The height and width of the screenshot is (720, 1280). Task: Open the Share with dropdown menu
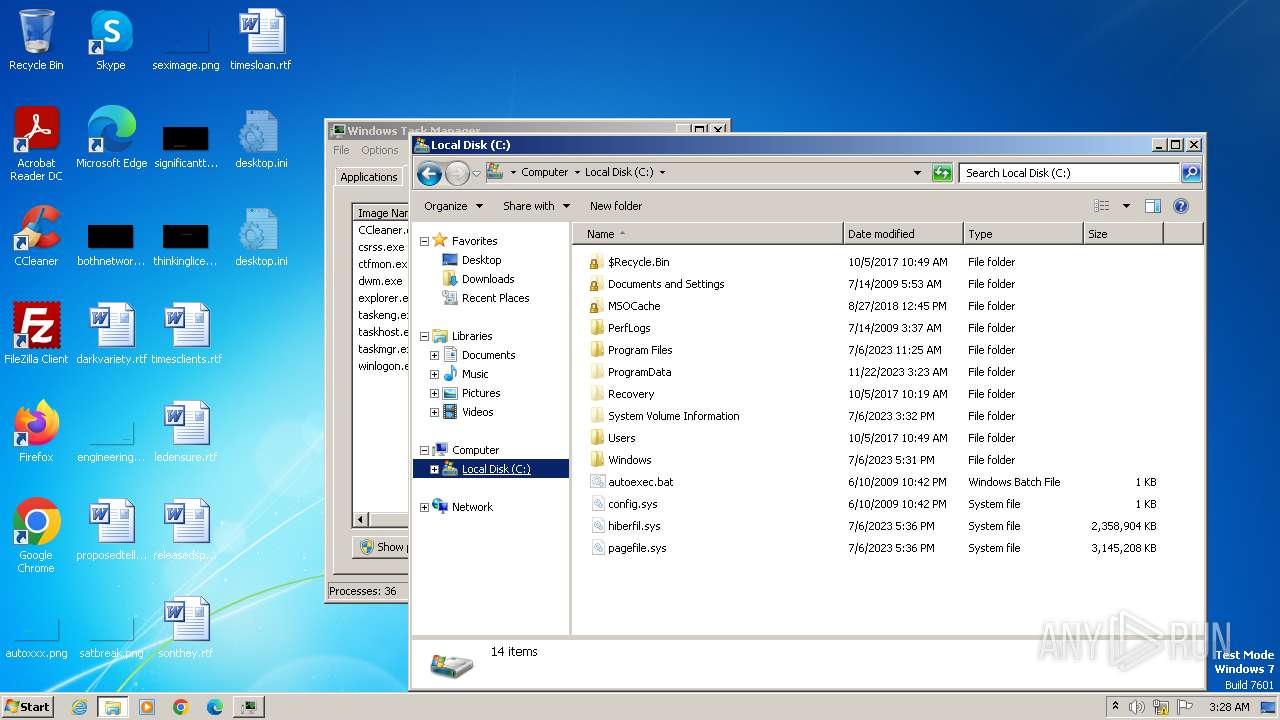536,206
